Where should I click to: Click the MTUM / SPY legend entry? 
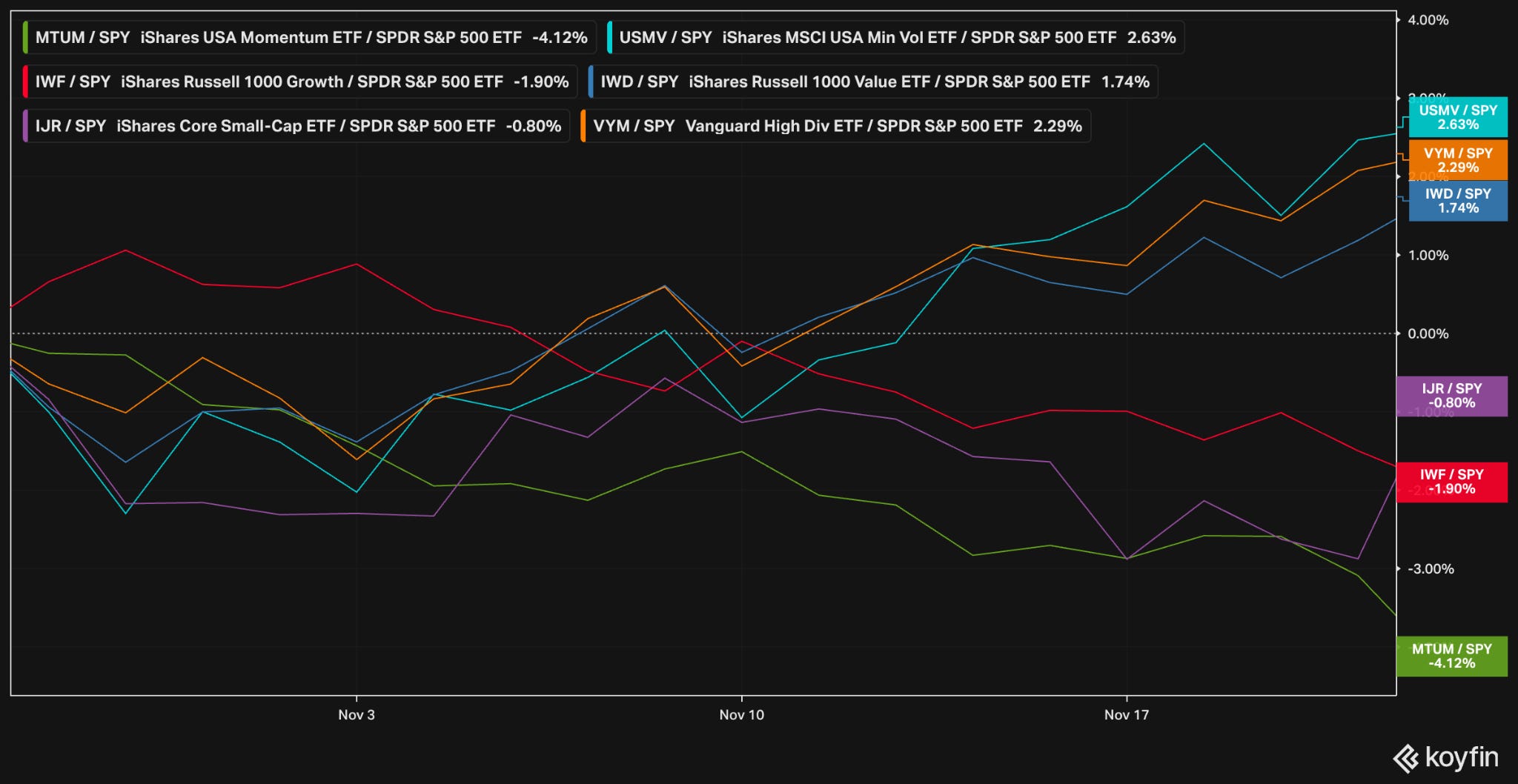310,37
